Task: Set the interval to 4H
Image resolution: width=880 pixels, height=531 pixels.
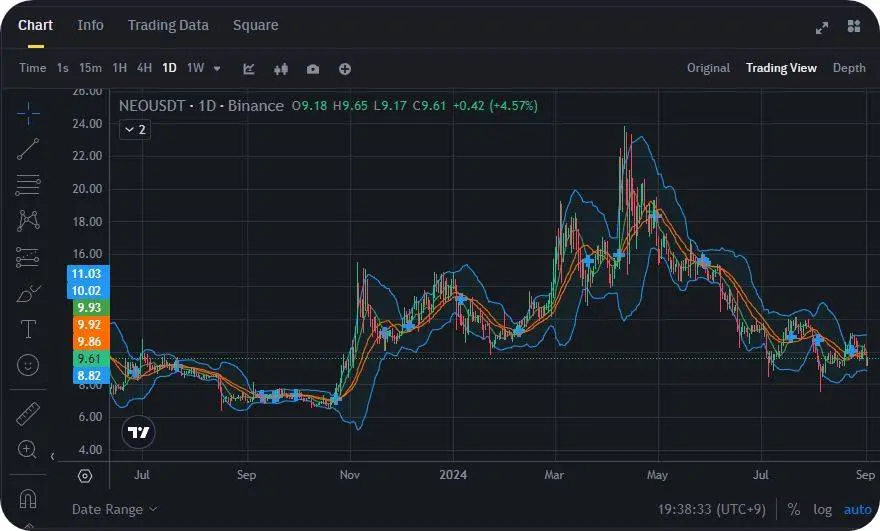Action: click(144, 68)
